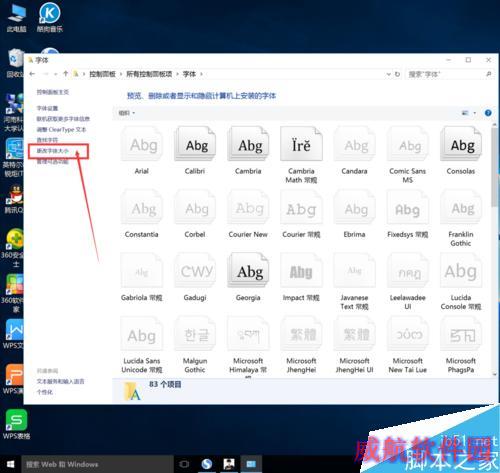Screen dimensions: 500x473
Task: Open 此电脑 desktop icon
Action: [x=16, y=17]
